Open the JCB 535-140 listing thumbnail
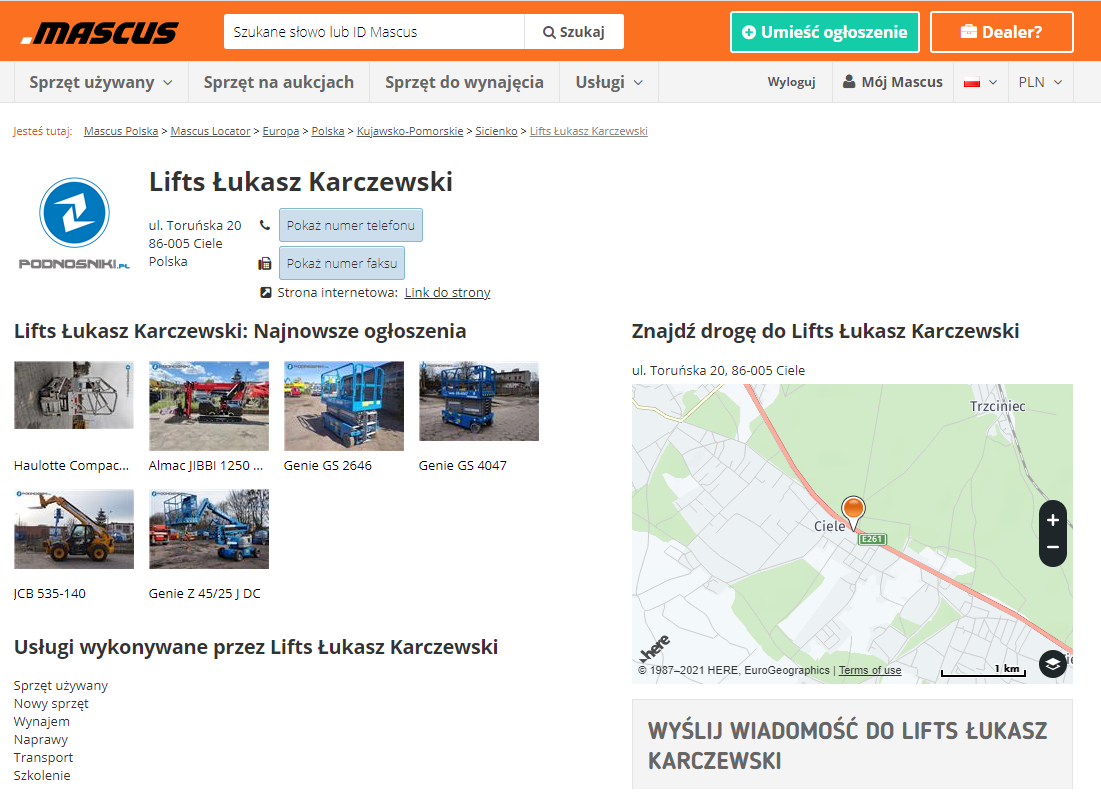1101x793 pixels. [74, 529]
